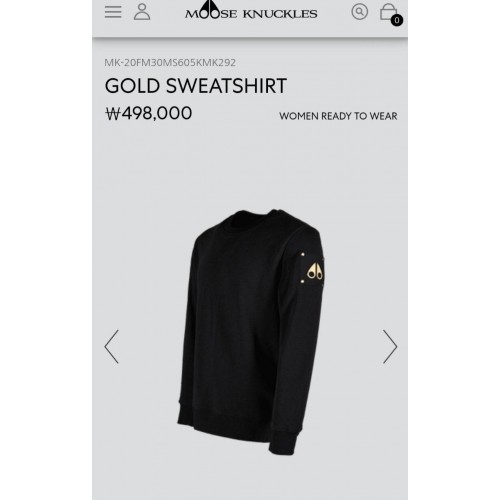Click the sweatshirt's ribbed sleeve cuff
Screen dimensions: 500x500
[x=283, y=443]
